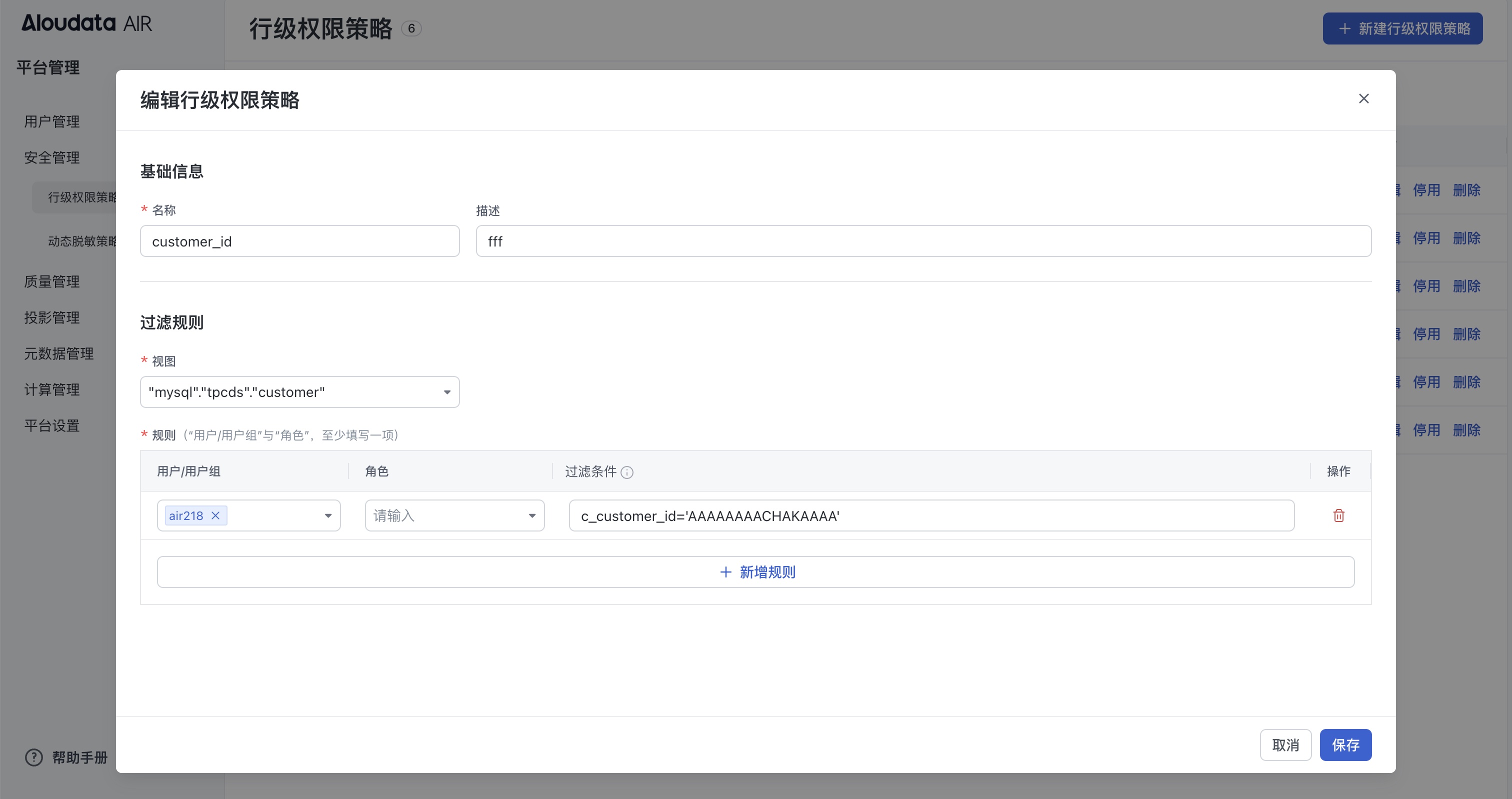Image resolution: width=1512 pixels, height=799 pixels.
Task: Open 投影管理 in sidebar
Action: [x=51, y=317]
